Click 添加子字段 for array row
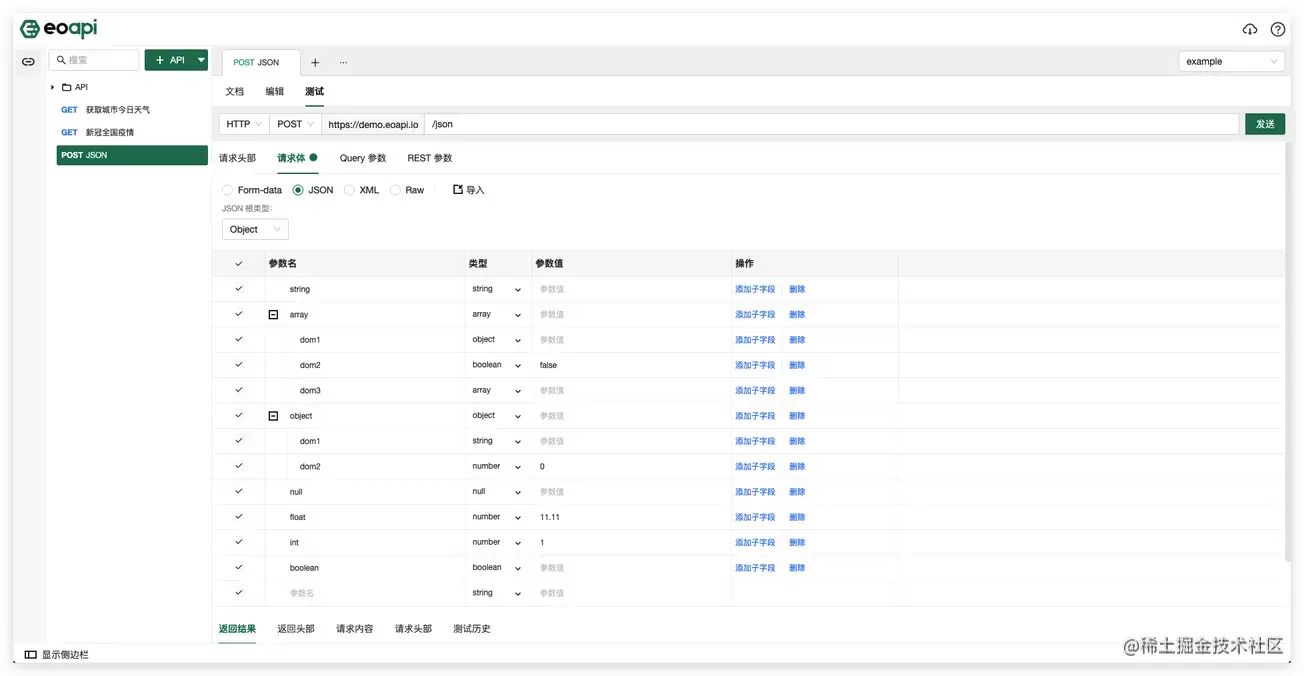Screen dimensions: 1304x676 [755, 315]
